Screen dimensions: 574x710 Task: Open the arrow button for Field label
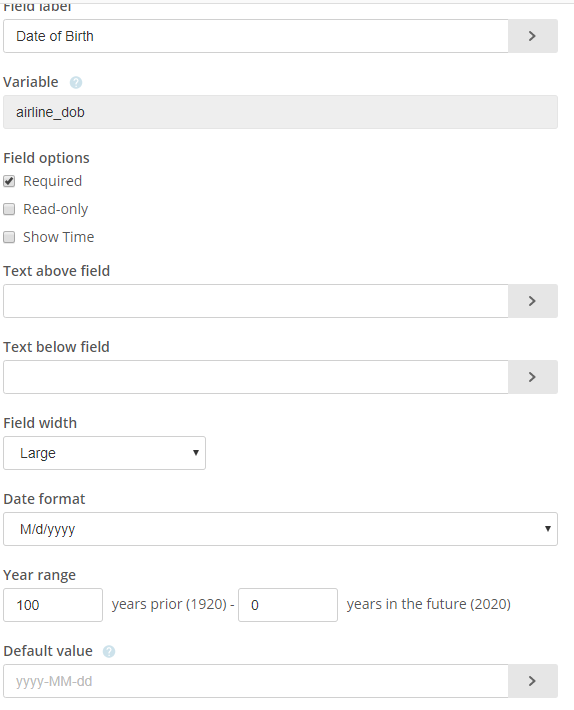[533, 36]
